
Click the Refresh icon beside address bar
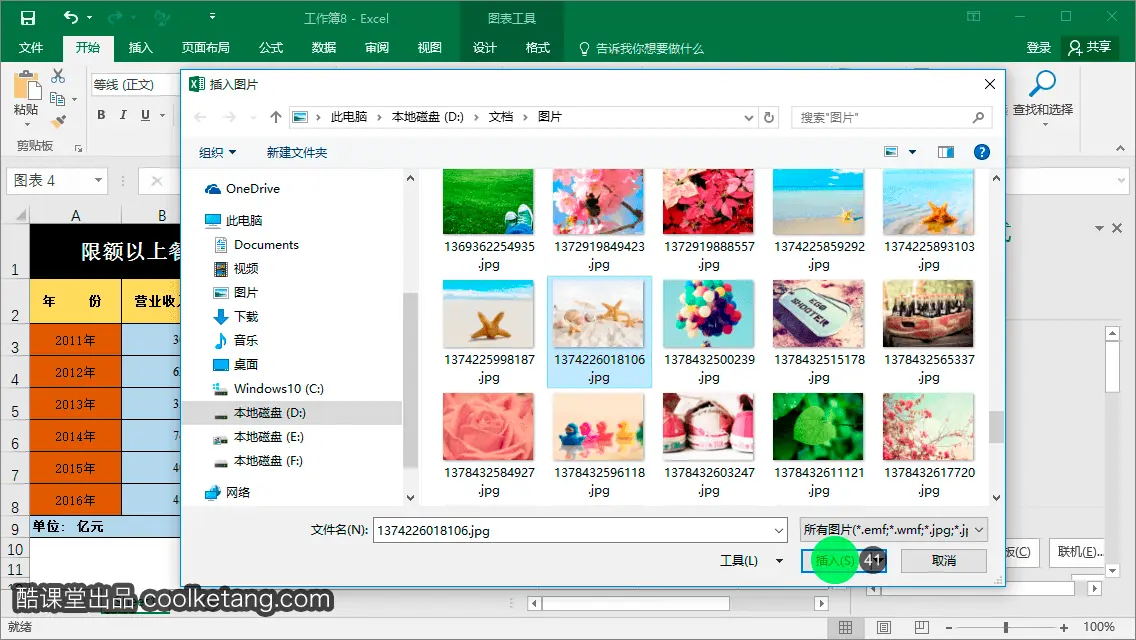point(769,117)
